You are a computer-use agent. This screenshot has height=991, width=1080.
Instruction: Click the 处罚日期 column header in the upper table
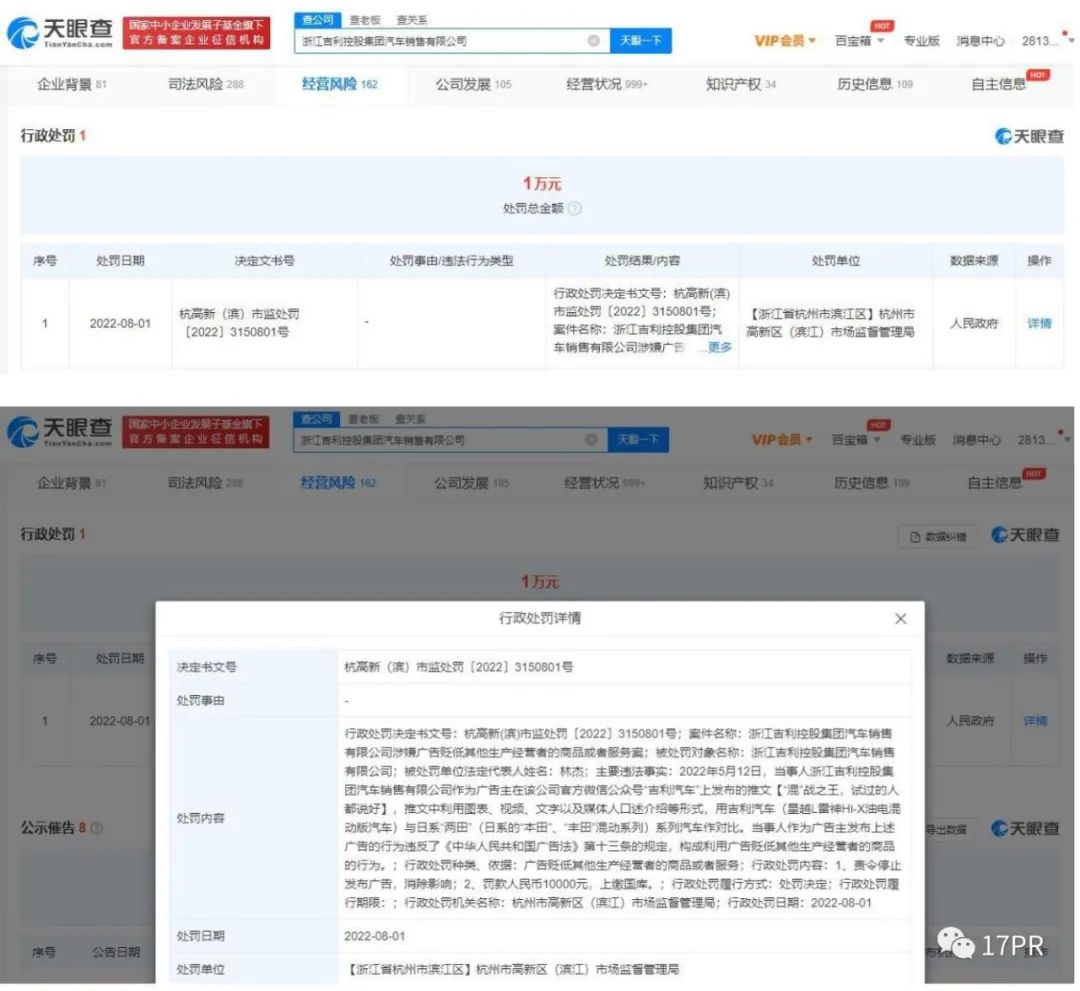[x=120, y=260]
